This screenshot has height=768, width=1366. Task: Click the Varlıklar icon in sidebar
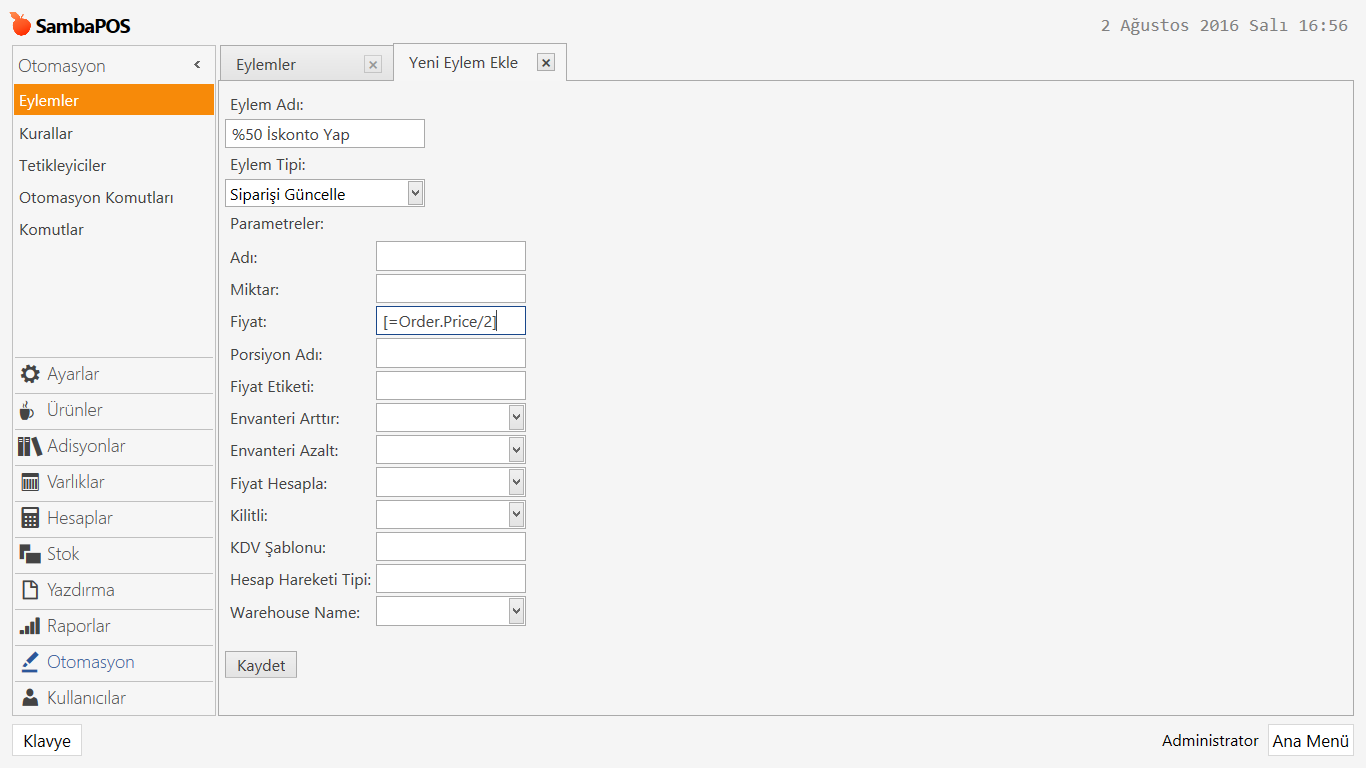point(30,482)
